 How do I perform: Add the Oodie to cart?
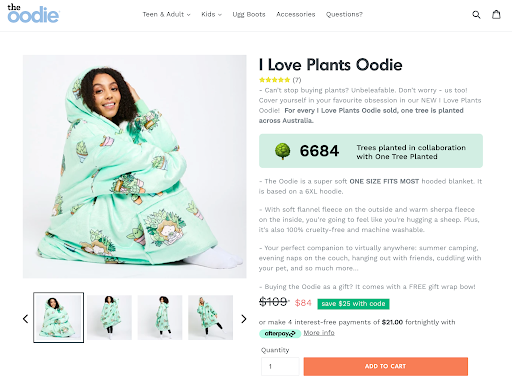[x=386, y=366]
